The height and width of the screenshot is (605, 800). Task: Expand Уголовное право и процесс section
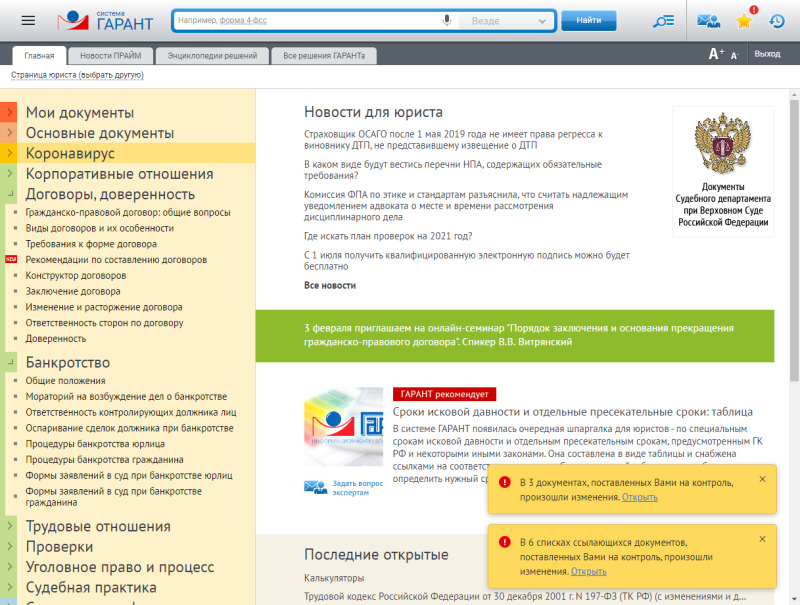tap(9, 567)
